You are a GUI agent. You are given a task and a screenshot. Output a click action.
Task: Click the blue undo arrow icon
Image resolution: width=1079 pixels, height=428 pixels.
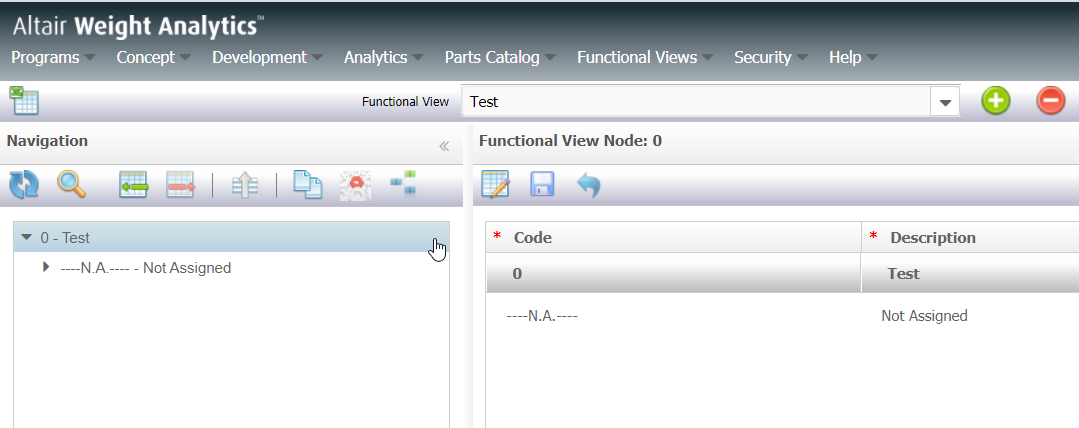coord(589,185)
